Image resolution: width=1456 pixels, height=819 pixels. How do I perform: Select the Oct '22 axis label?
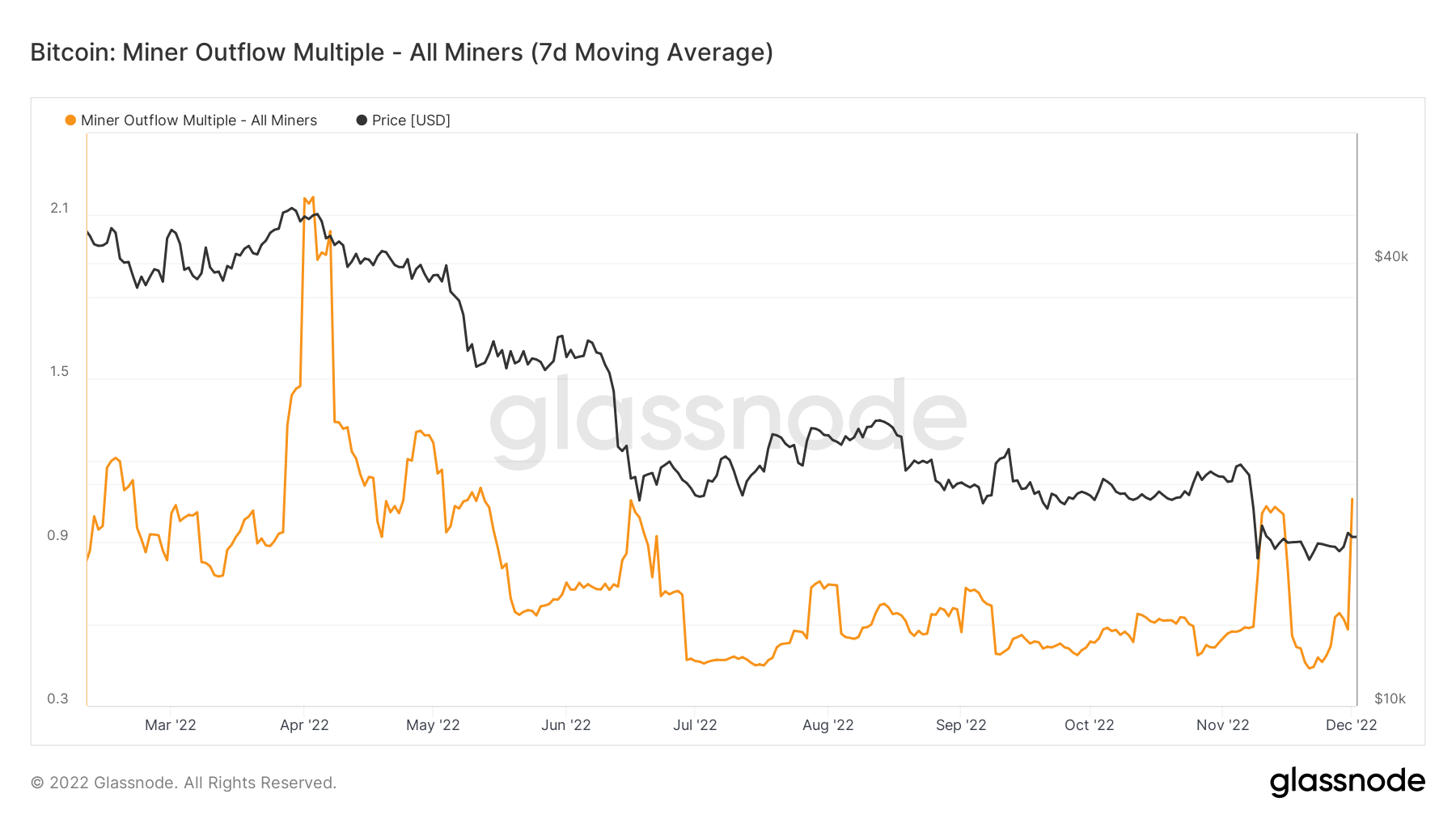tap(1090, 725)
